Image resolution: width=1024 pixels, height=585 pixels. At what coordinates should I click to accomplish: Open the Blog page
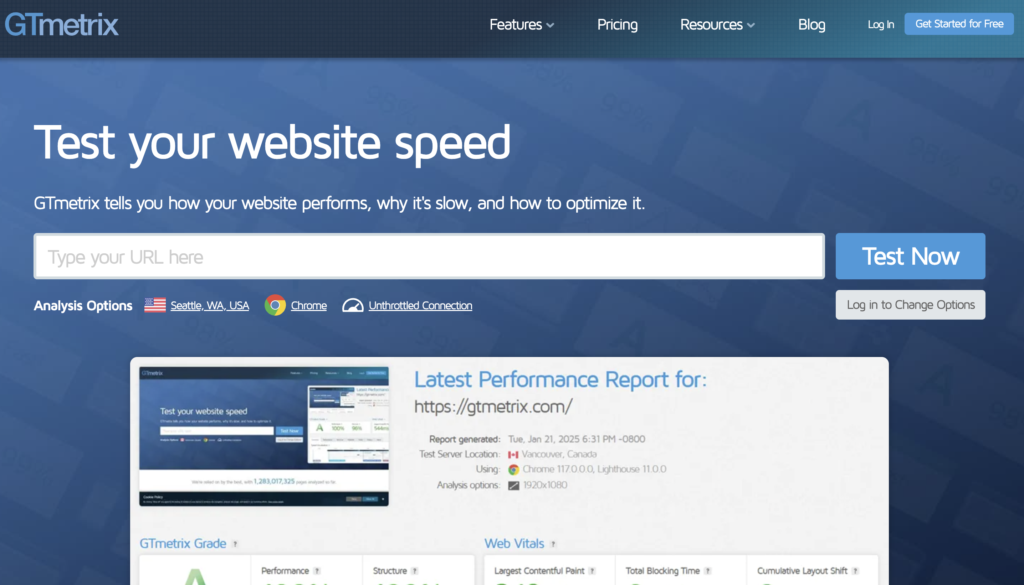click(812, 25)
